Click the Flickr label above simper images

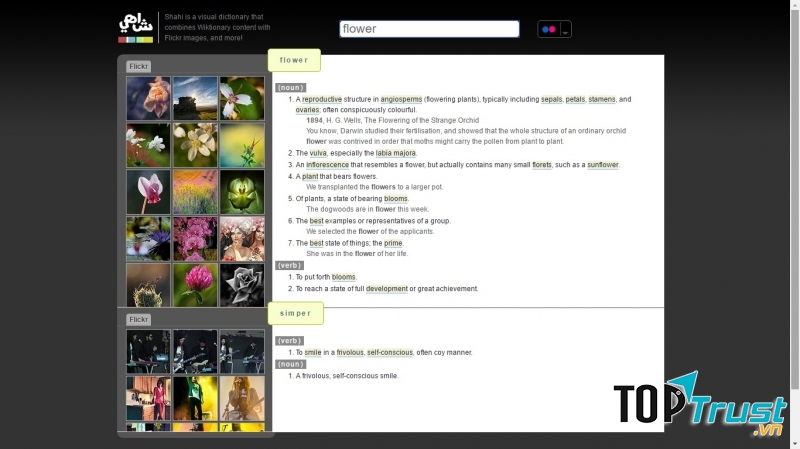coord(138,320)
